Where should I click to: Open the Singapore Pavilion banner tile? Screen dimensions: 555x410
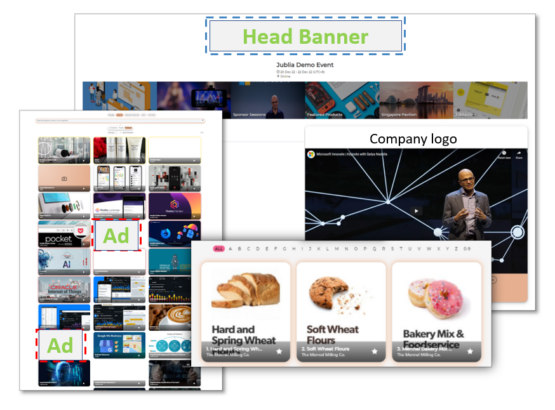416,100
